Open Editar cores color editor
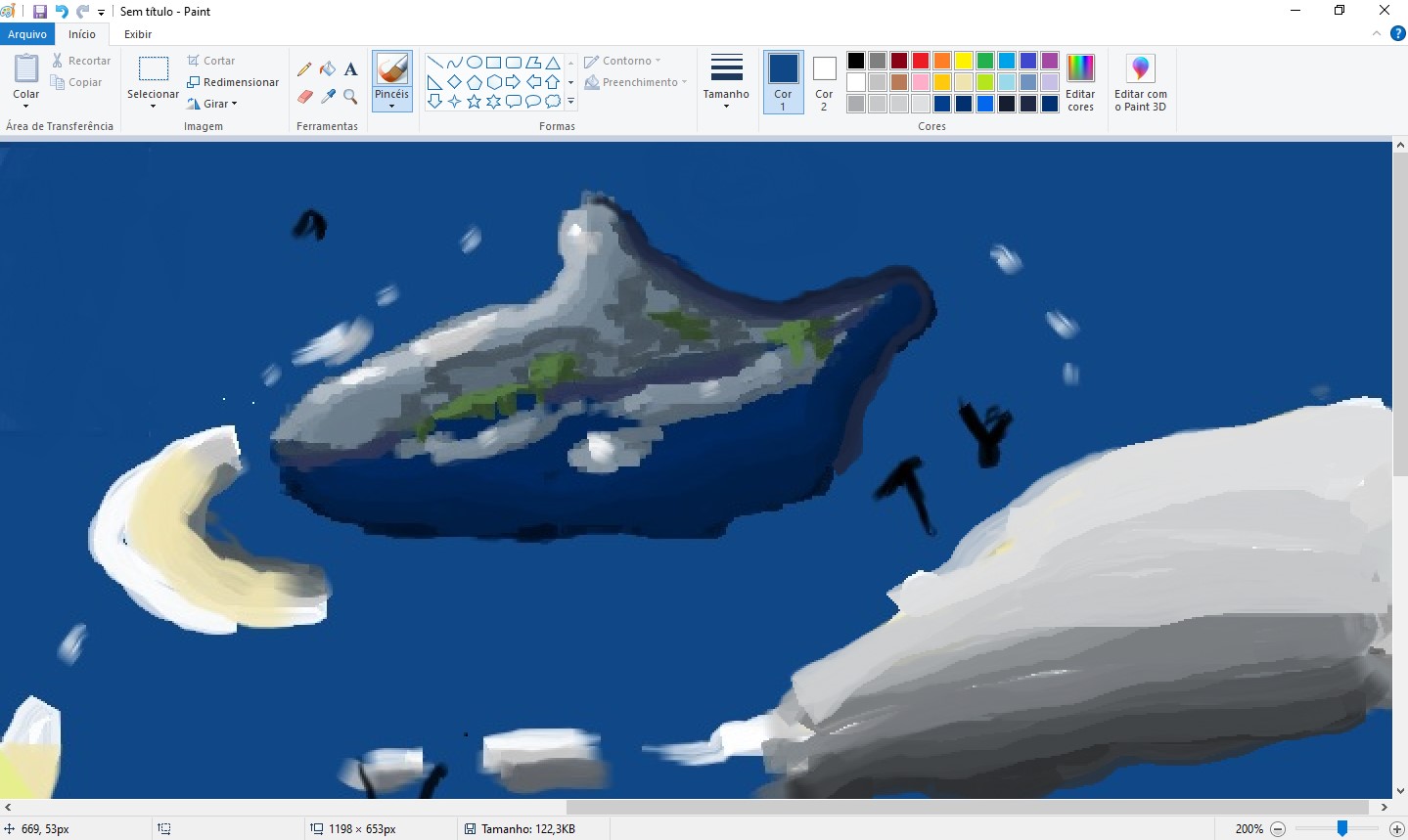This screenshot has width=1408, height=840. [1080, 82]
